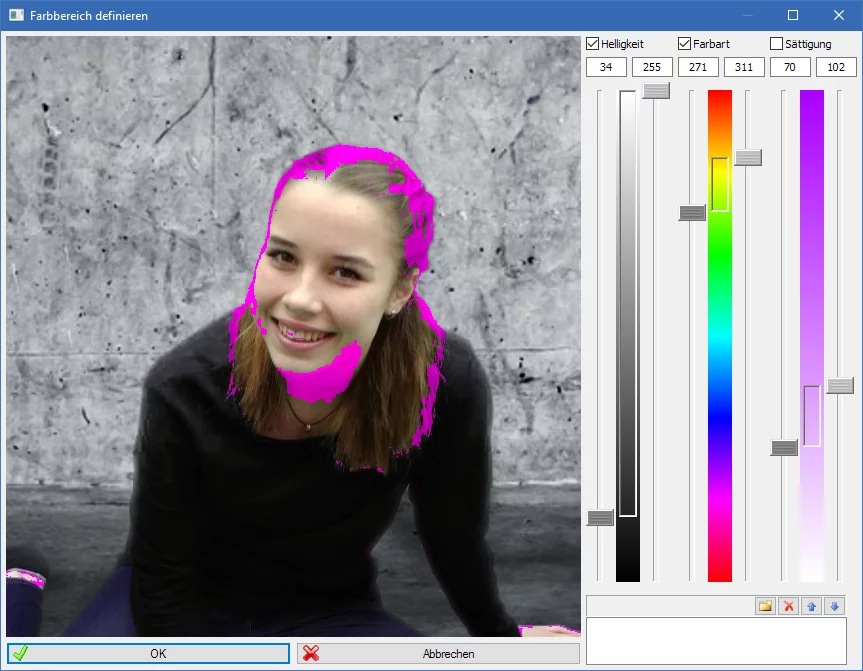Image resolution: width=863 pixels, height=671 pixels.
Task: Click the Sättigung field showing 70
Action: [x=790, y=67]
